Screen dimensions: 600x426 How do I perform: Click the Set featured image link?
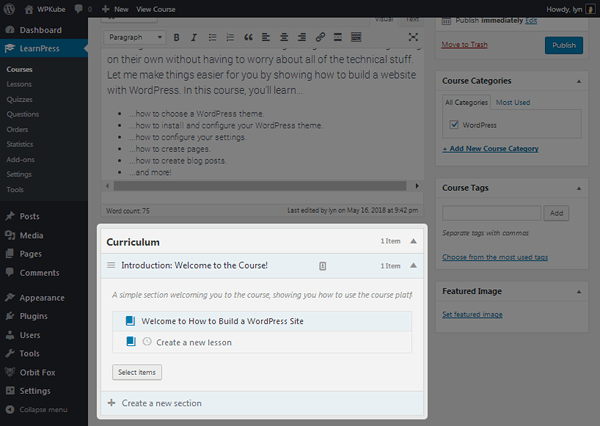[x=473, y=315]
